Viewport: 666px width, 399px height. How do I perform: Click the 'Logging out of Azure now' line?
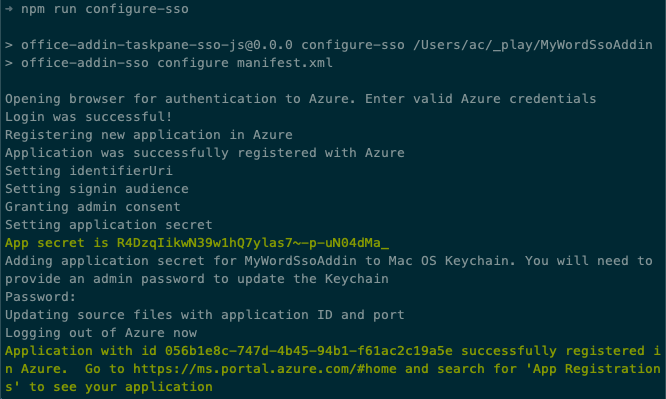[x=101, y=333]
